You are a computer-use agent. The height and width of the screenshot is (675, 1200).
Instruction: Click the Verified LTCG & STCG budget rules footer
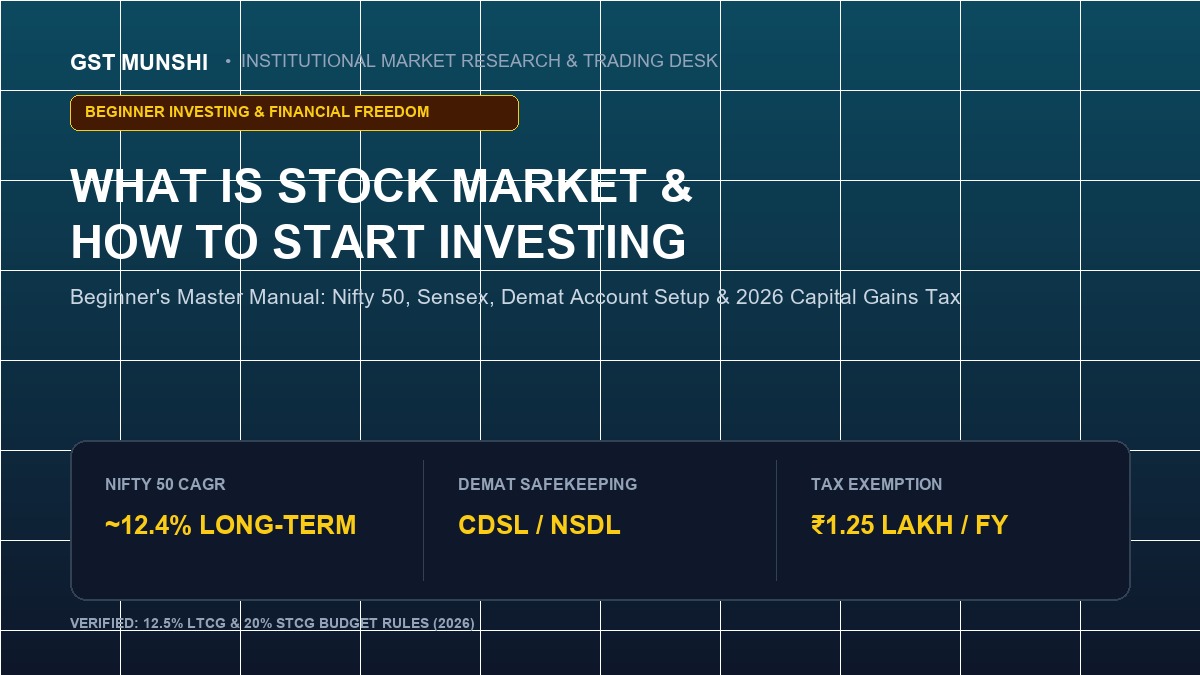(x=272, y=623)
